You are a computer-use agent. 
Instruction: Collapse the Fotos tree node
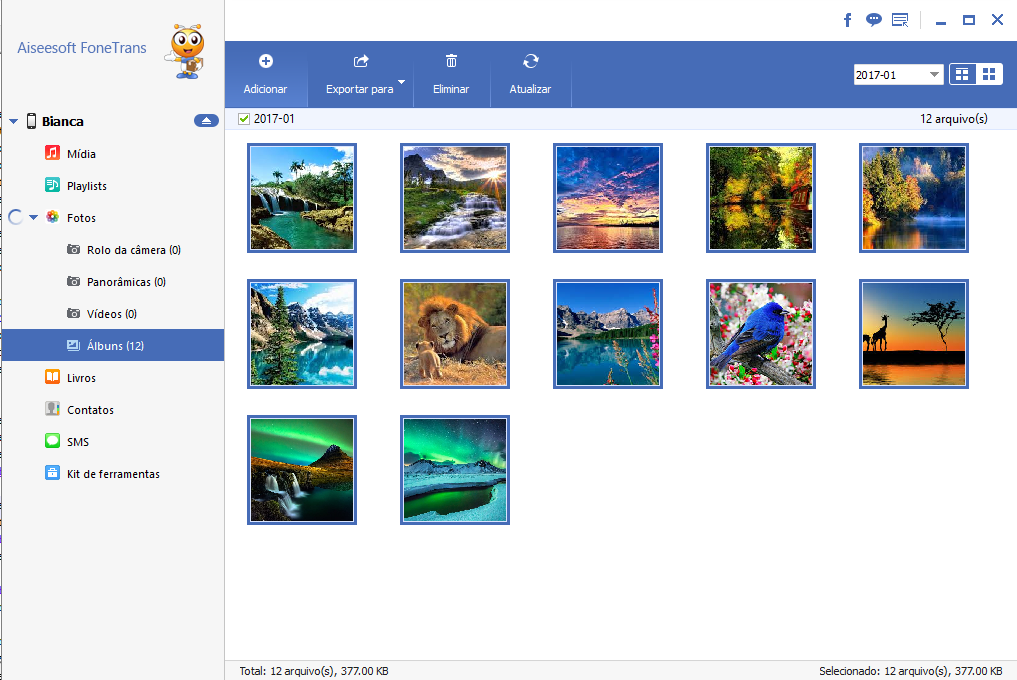click(x=34, y=218)
